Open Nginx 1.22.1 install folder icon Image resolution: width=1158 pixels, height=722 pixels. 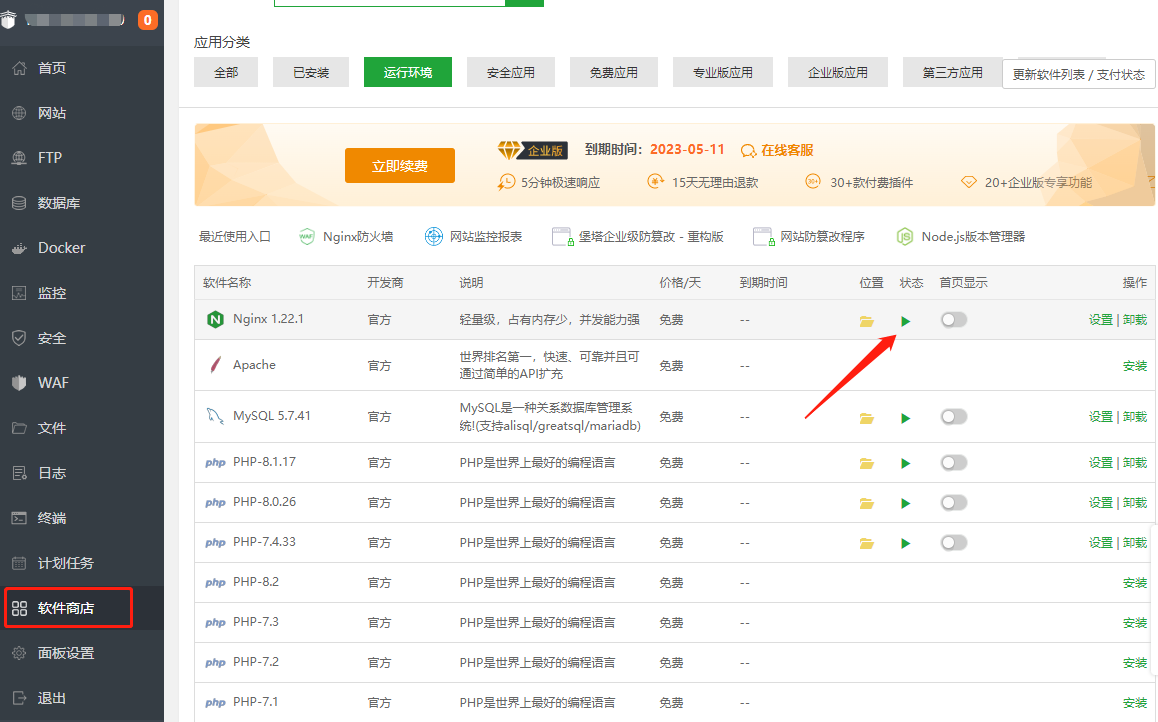(867, 321)
